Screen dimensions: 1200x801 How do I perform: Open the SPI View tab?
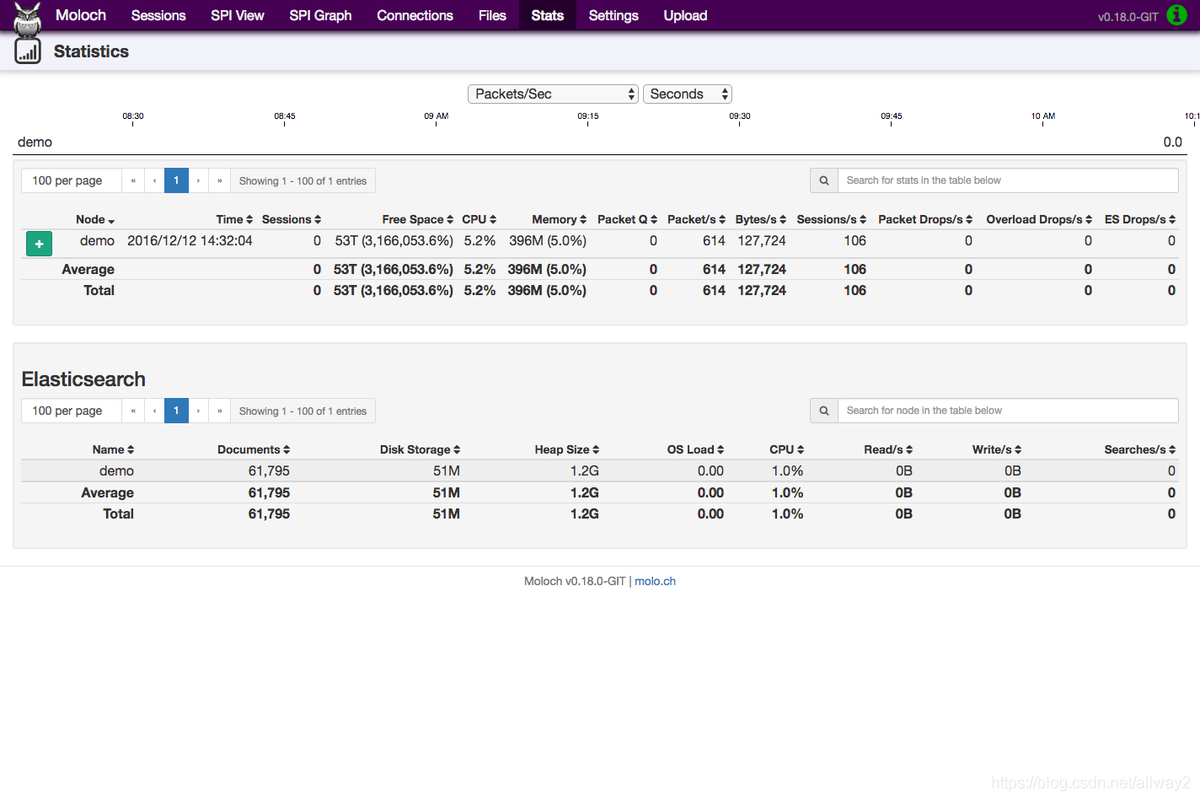tap(237, 15)
